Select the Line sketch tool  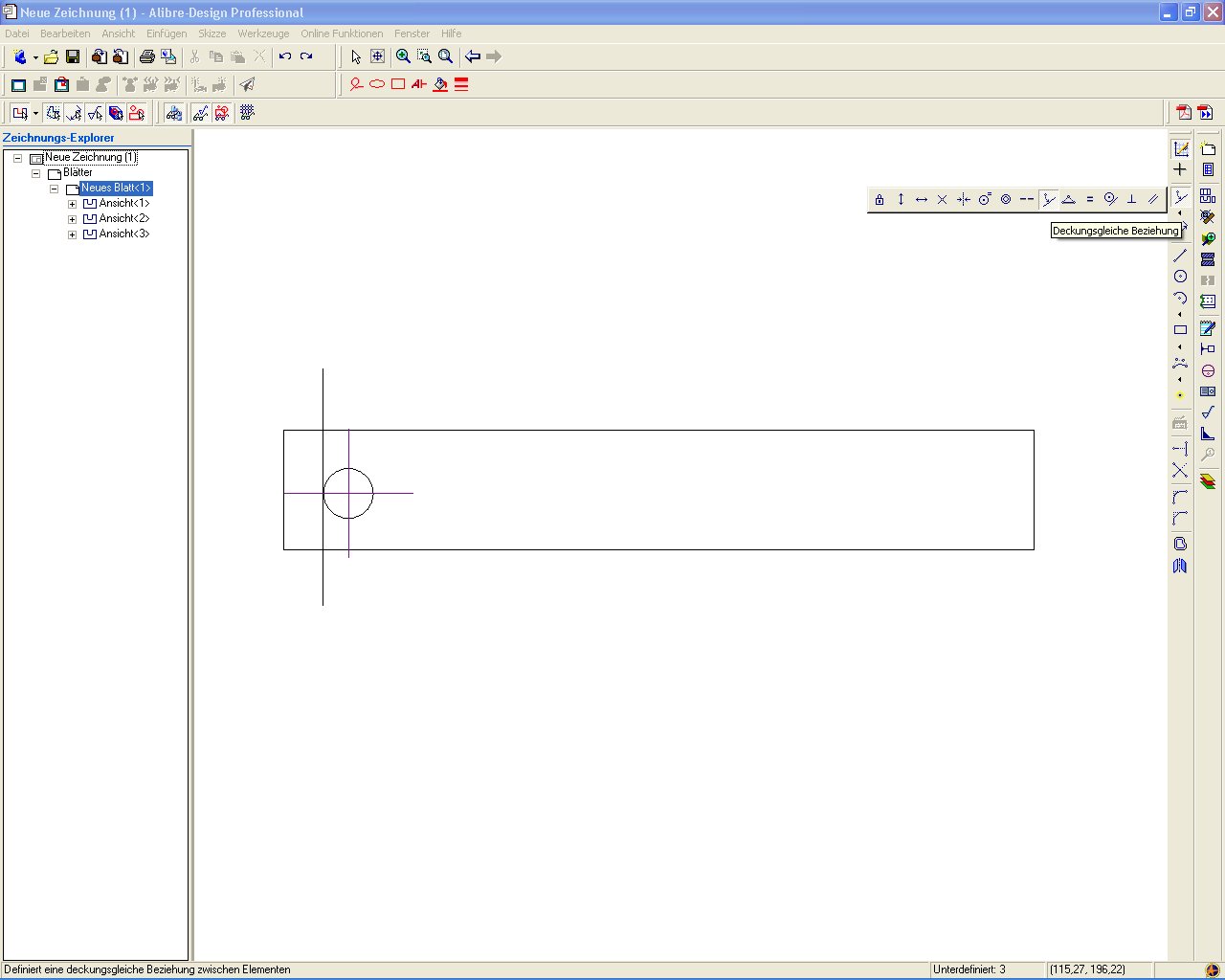pos(1180,256)
